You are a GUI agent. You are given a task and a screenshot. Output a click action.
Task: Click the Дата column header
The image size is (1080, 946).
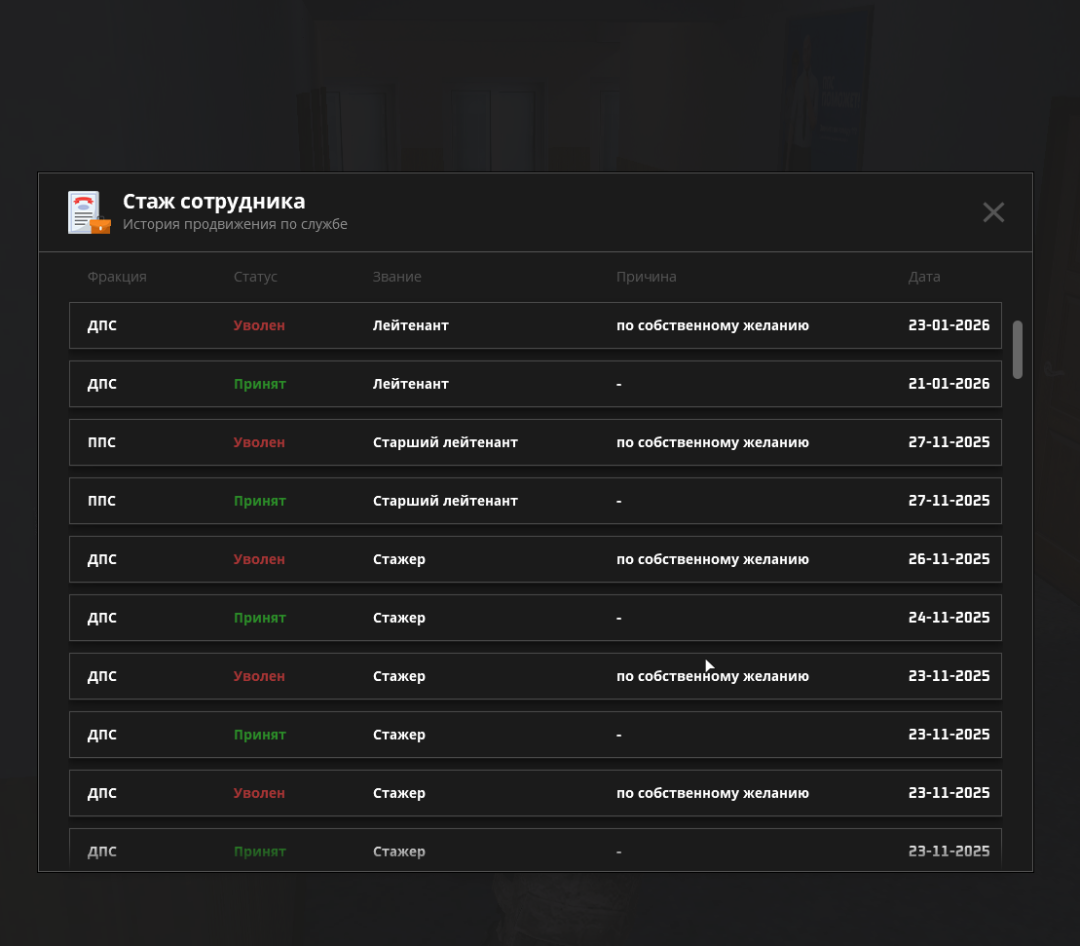click(924, 277)
